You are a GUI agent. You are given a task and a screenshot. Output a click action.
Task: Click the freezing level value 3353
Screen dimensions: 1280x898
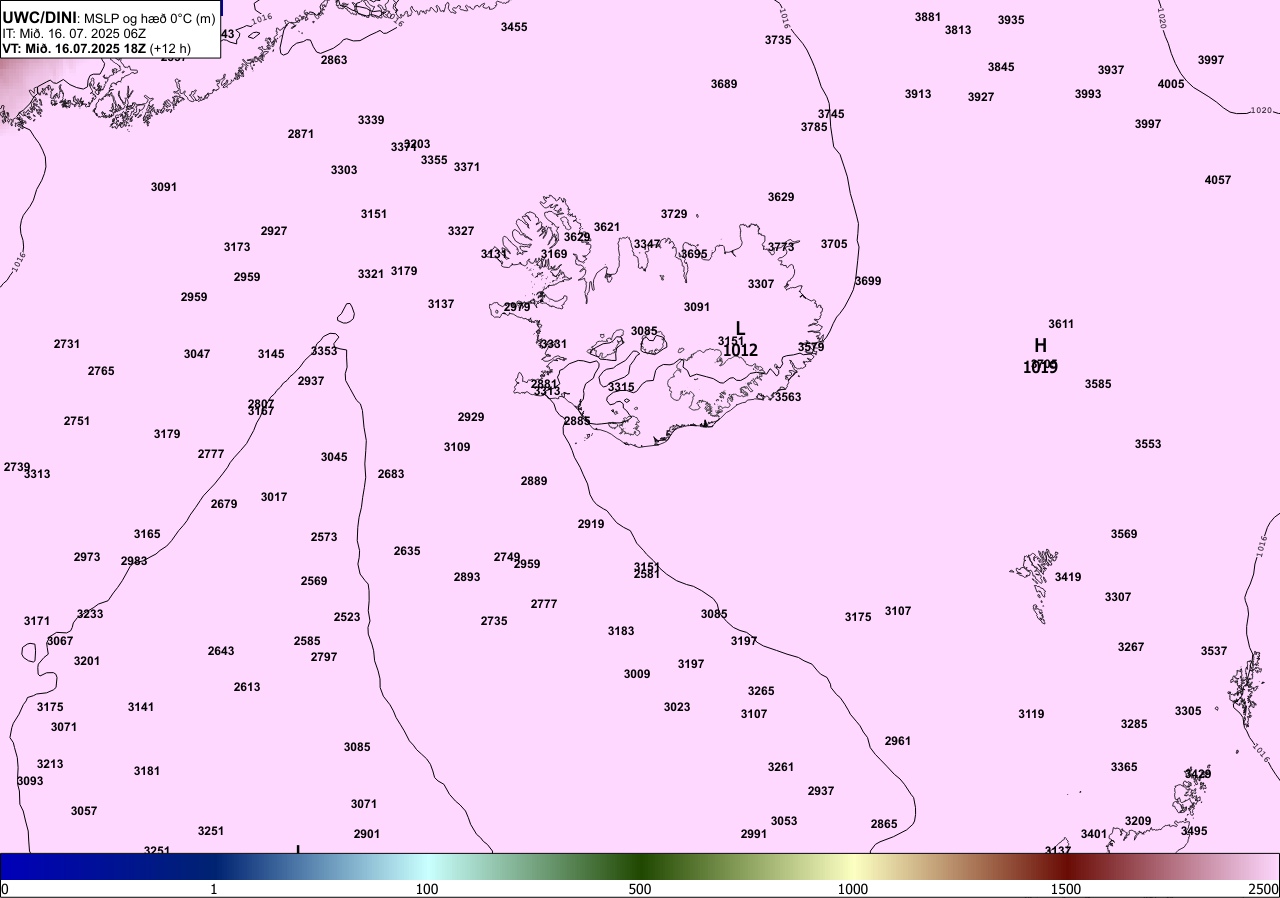(x=324, y=351)
